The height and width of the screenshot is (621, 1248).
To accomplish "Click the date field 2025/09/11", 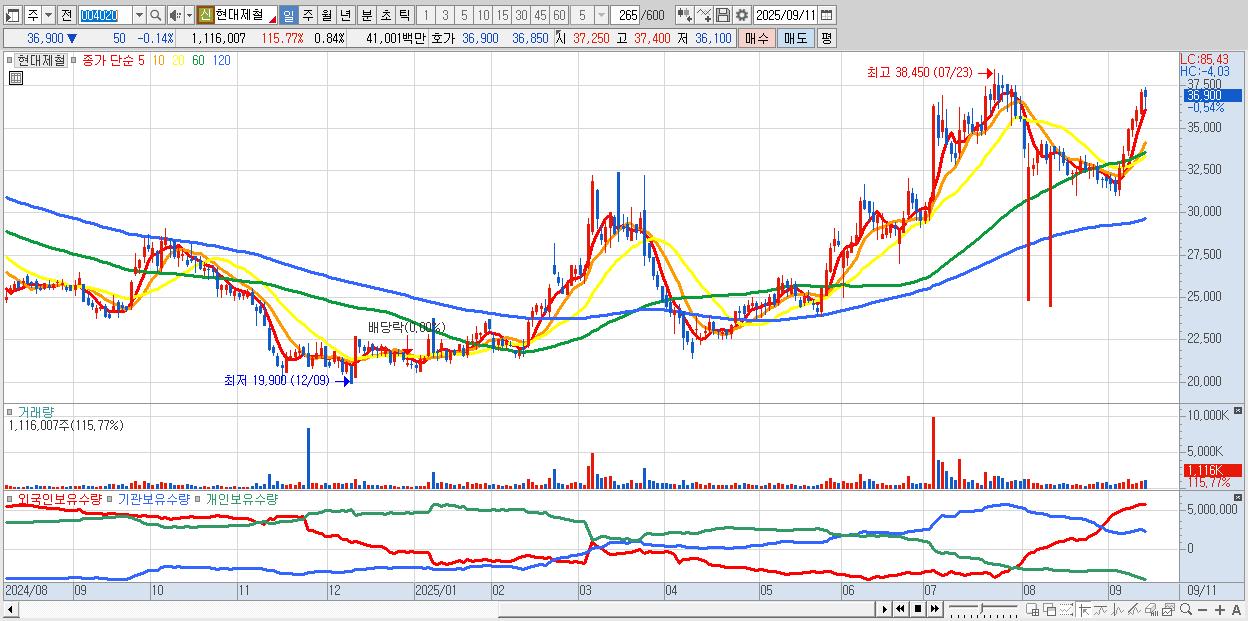I will pos(786,15).
